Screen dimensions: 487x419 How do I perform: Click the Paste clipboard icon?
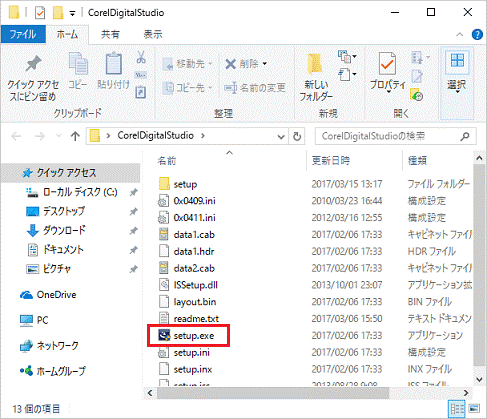(x=113, y=63)
